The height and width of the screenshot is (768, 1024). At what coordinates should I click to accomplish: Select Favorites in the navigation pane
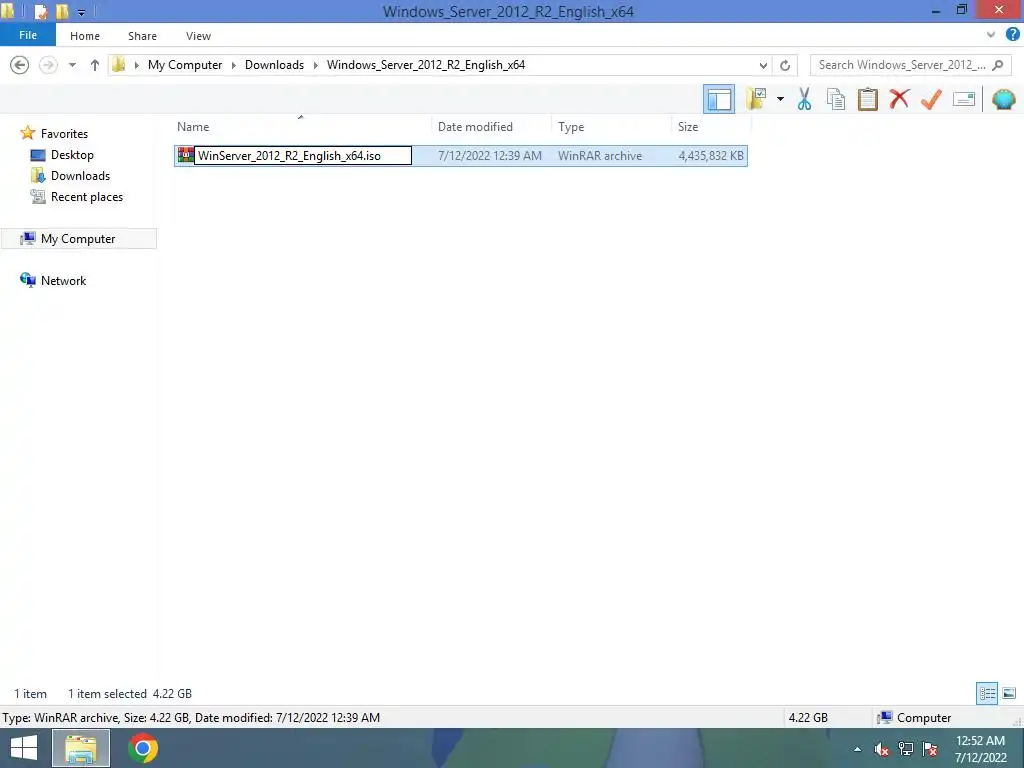64,133
